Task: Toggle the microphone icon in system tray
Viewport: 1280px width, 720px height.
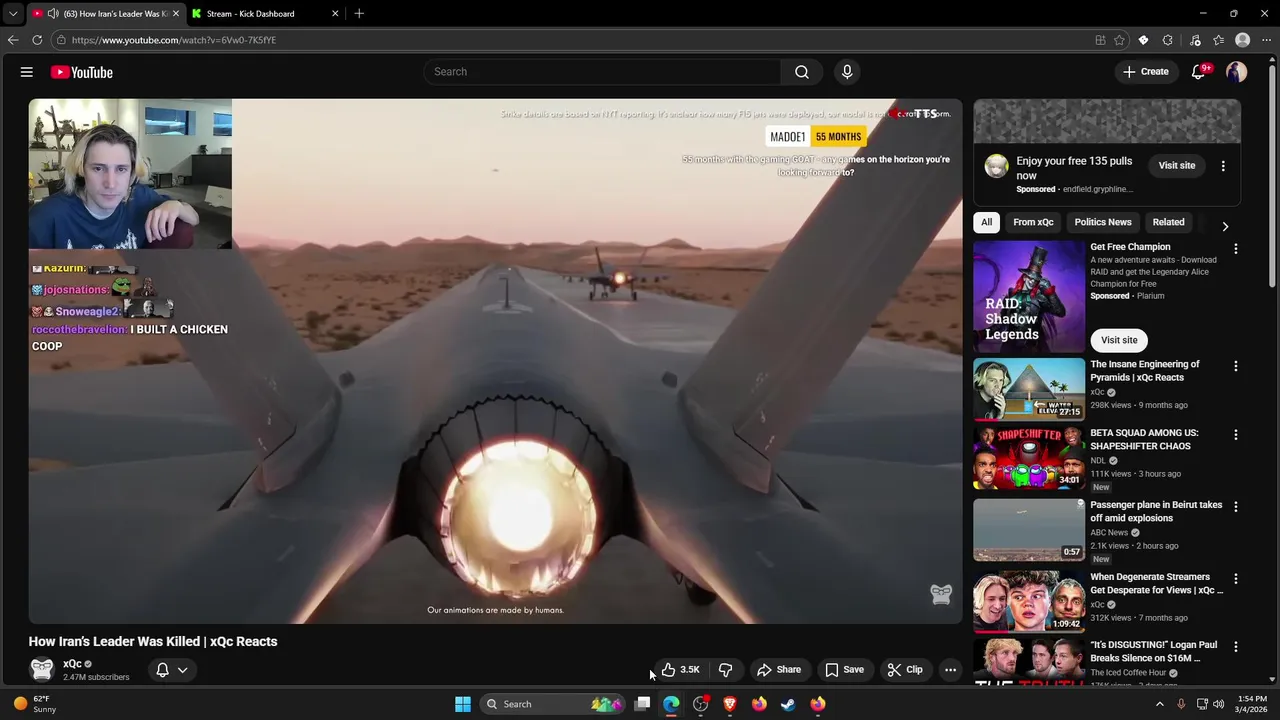Action: 1182,704
